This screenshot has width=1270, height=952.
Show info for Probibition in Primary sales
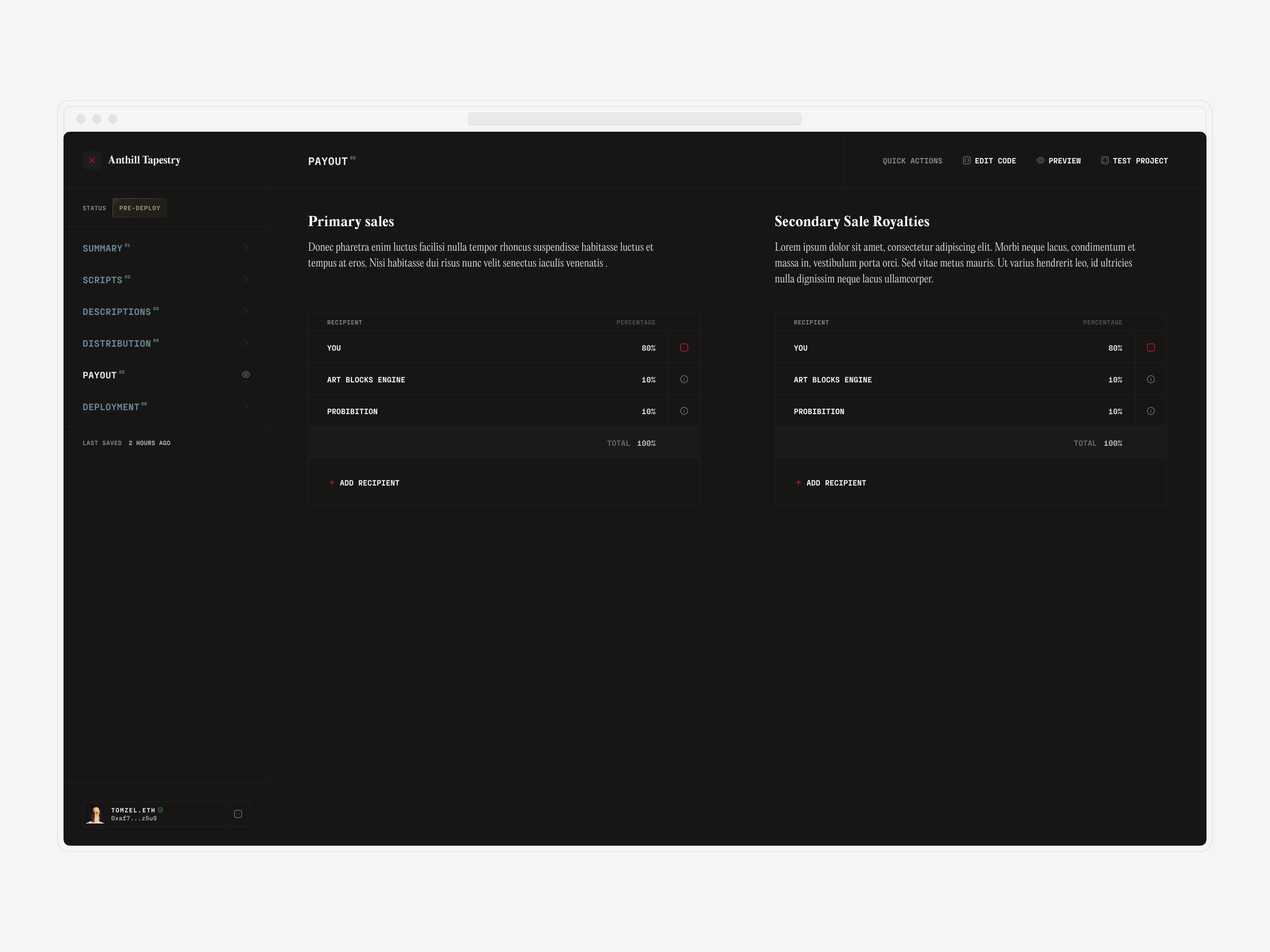click(684, 411)
